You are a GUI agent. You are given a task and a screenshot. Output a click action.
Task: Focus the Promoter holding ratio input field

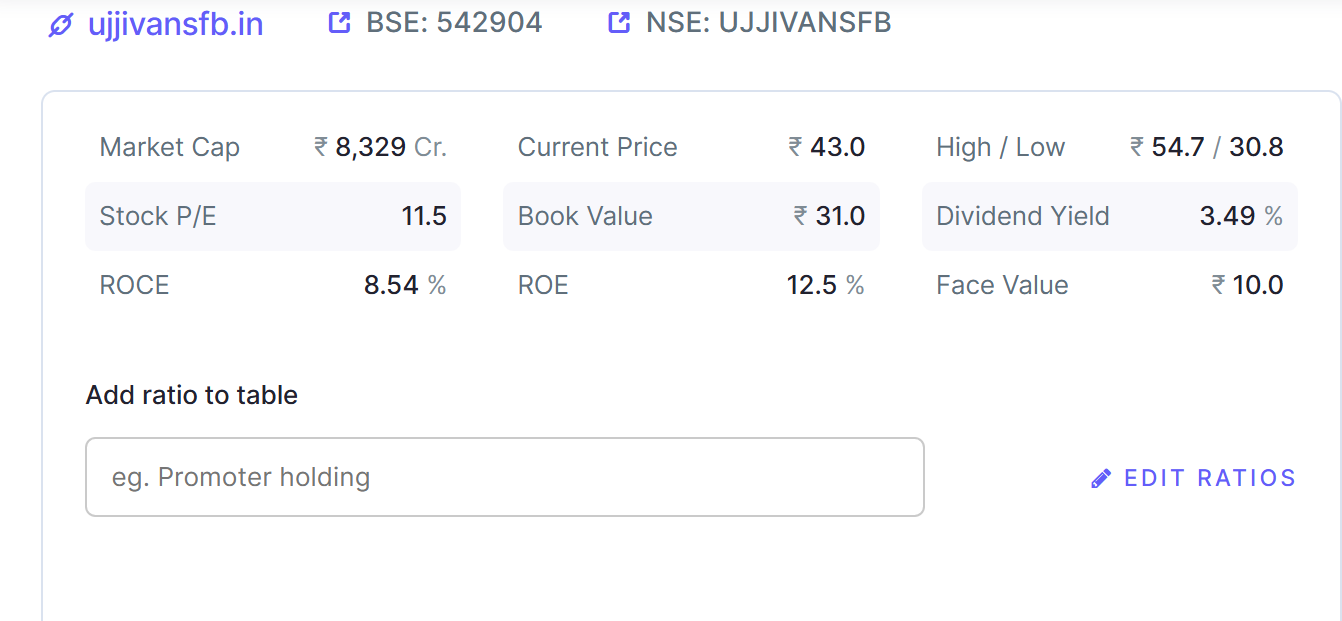pyautogui.click(x=505, y=477)
